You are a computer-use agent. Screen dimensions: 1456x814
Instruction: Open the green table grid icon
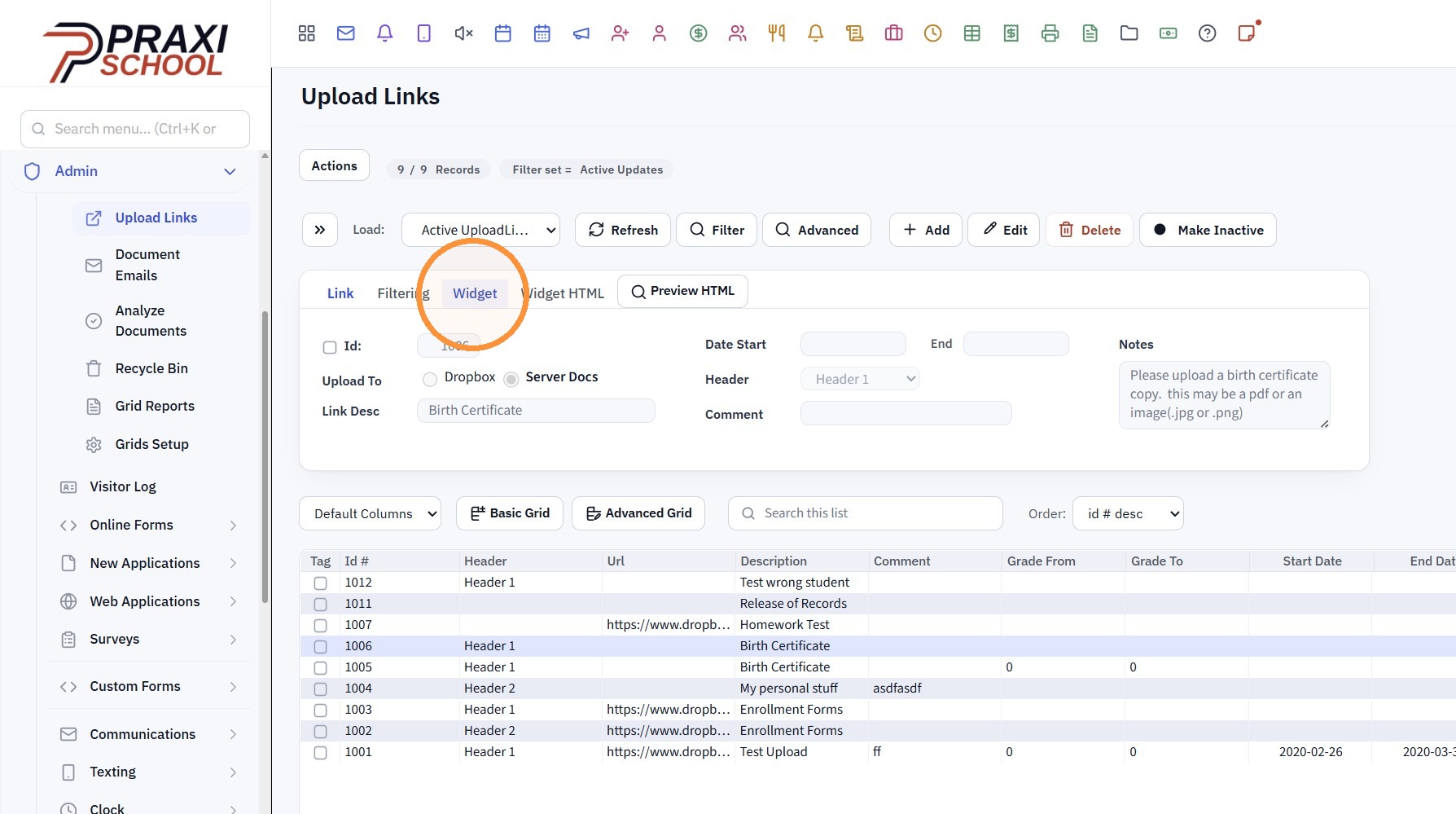point(972,33)
